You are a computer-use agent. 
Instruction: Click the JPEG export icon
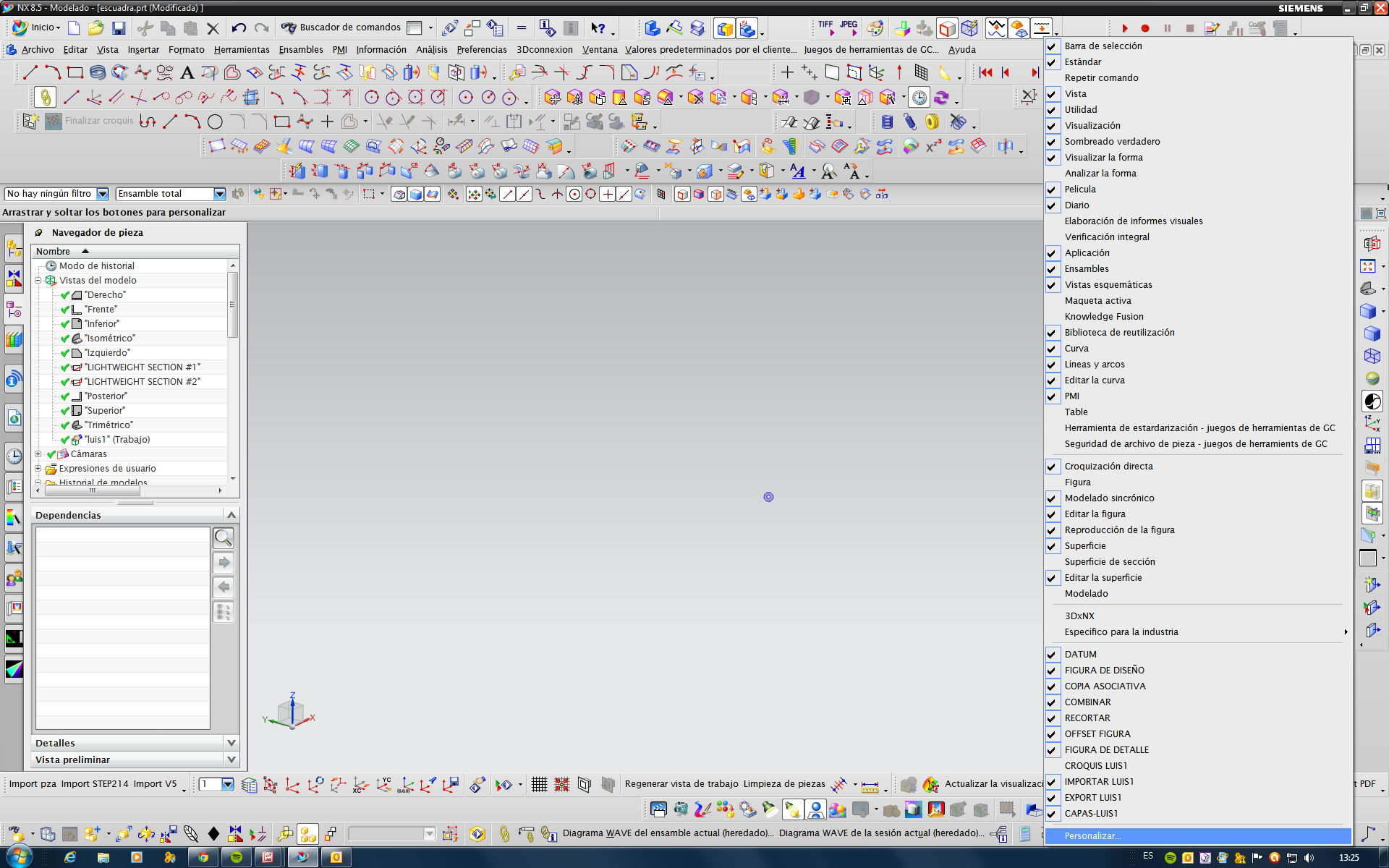click(x=849, y=27)
